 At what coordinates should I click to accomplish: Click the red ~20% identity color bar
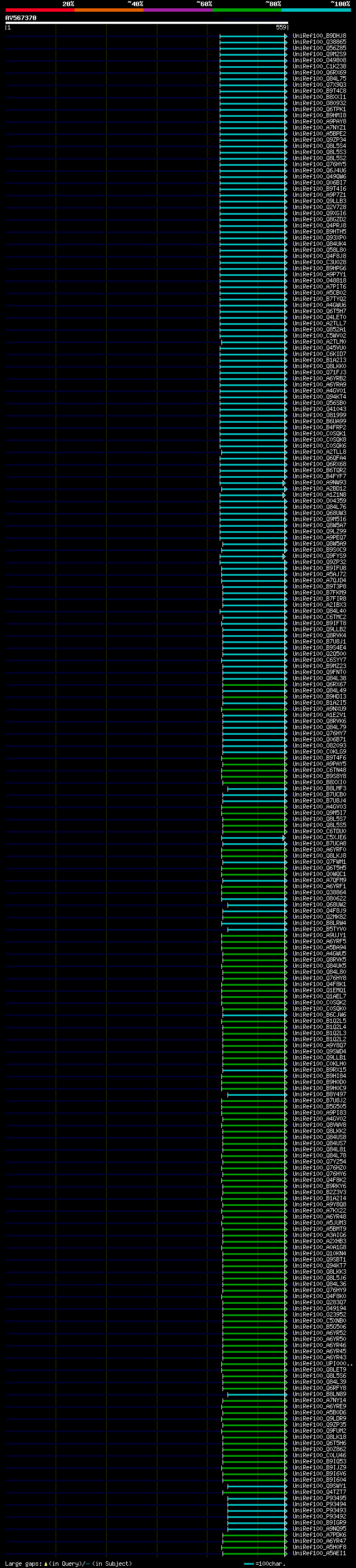point(39,10)
